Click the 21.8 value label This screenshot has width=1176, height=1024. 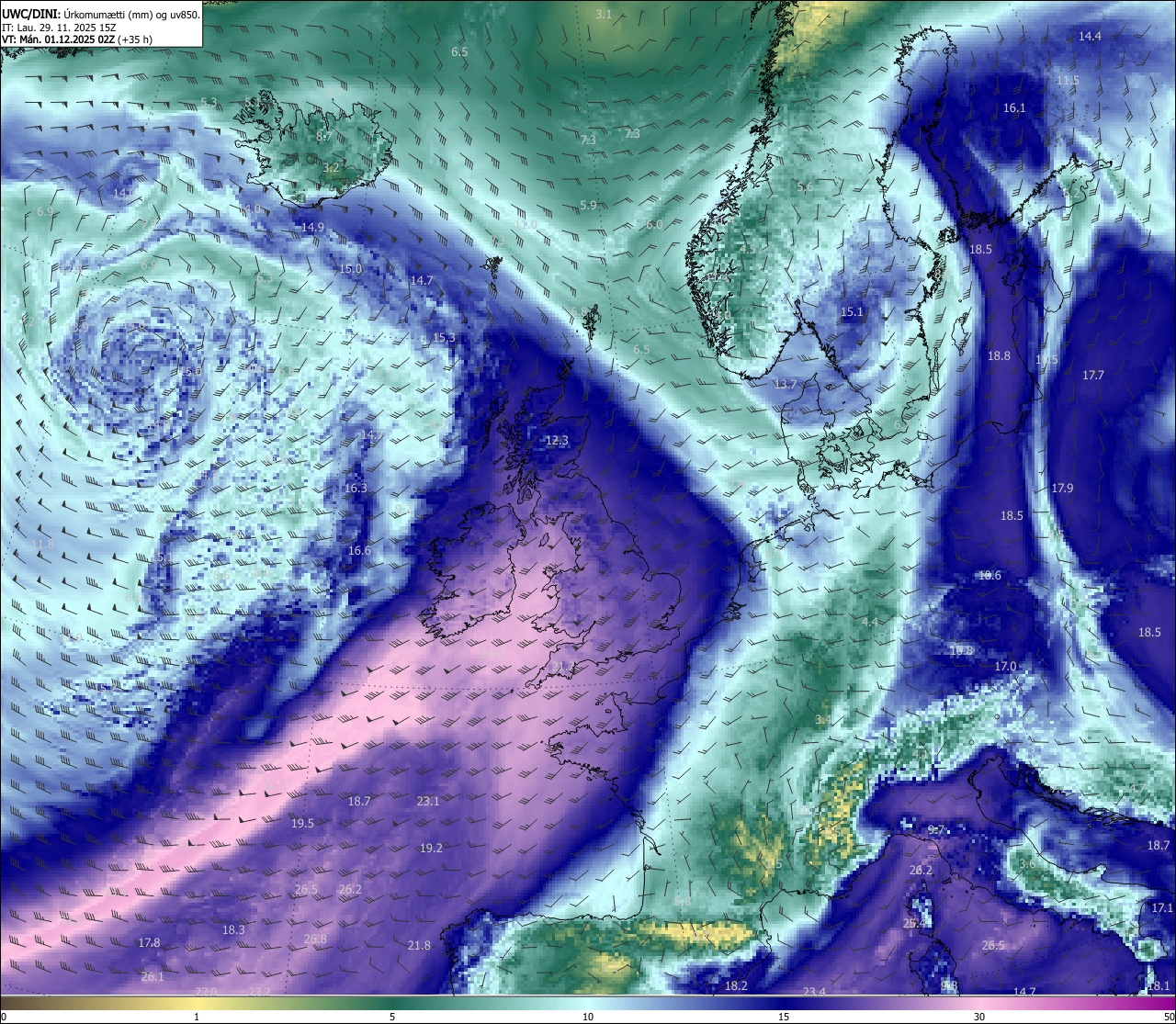(x=419, y=945)
